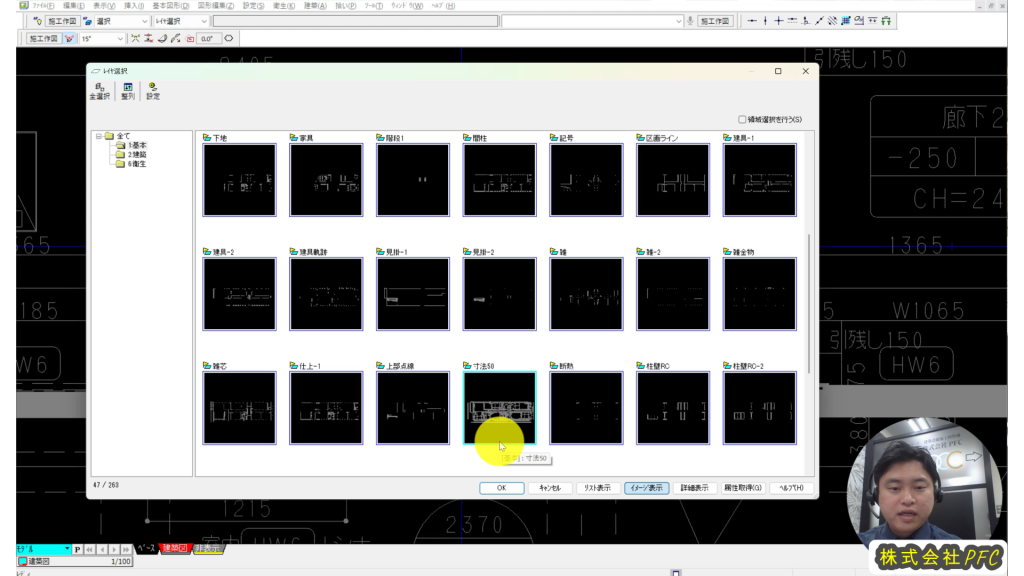Screen dimensions: 1024x576
Task: Click the layer list vertical scrollbar
Action: pyautogui.click(x=810, y=300)
